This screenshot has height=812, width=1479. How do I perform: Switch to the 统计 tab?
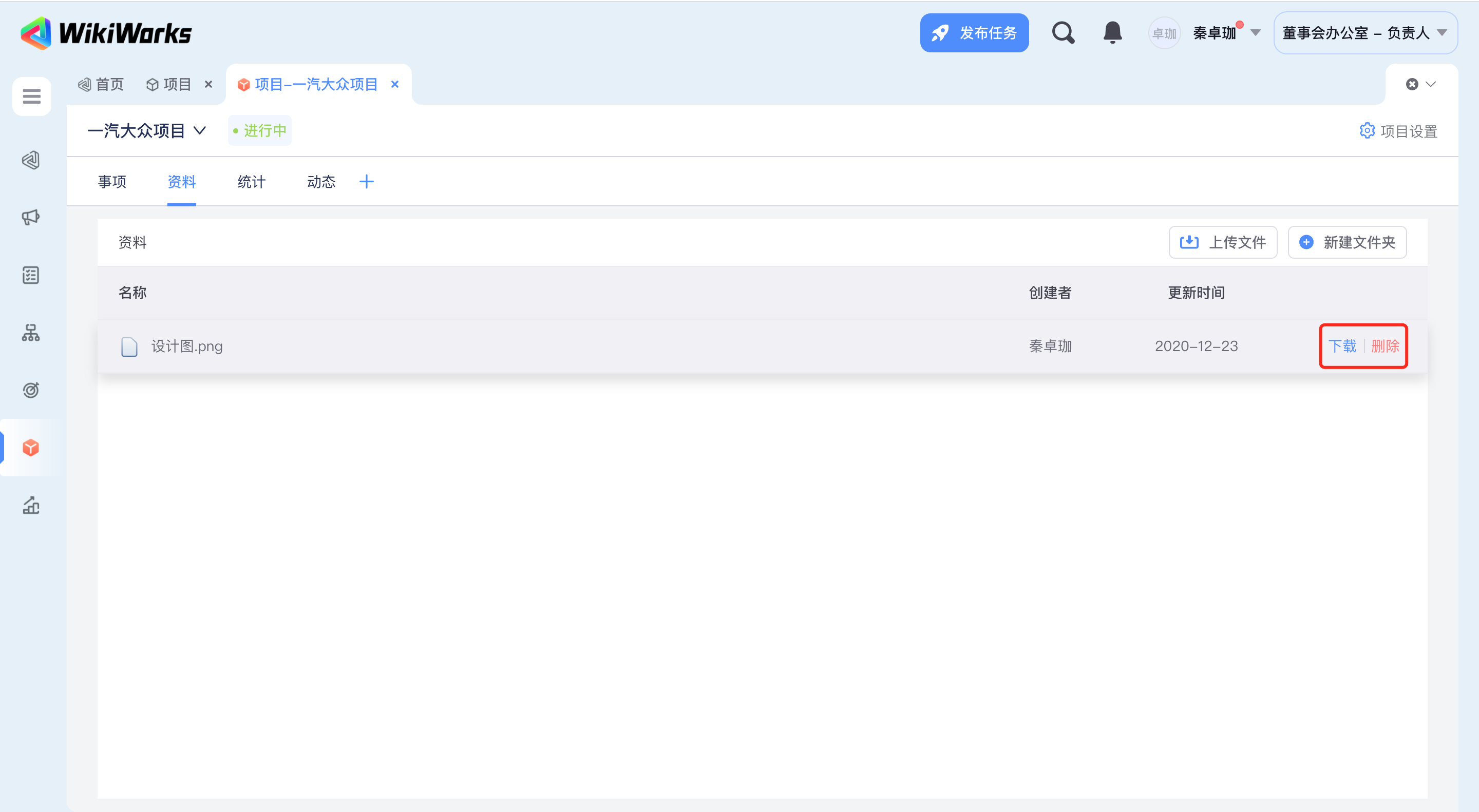tap(252, 182)
